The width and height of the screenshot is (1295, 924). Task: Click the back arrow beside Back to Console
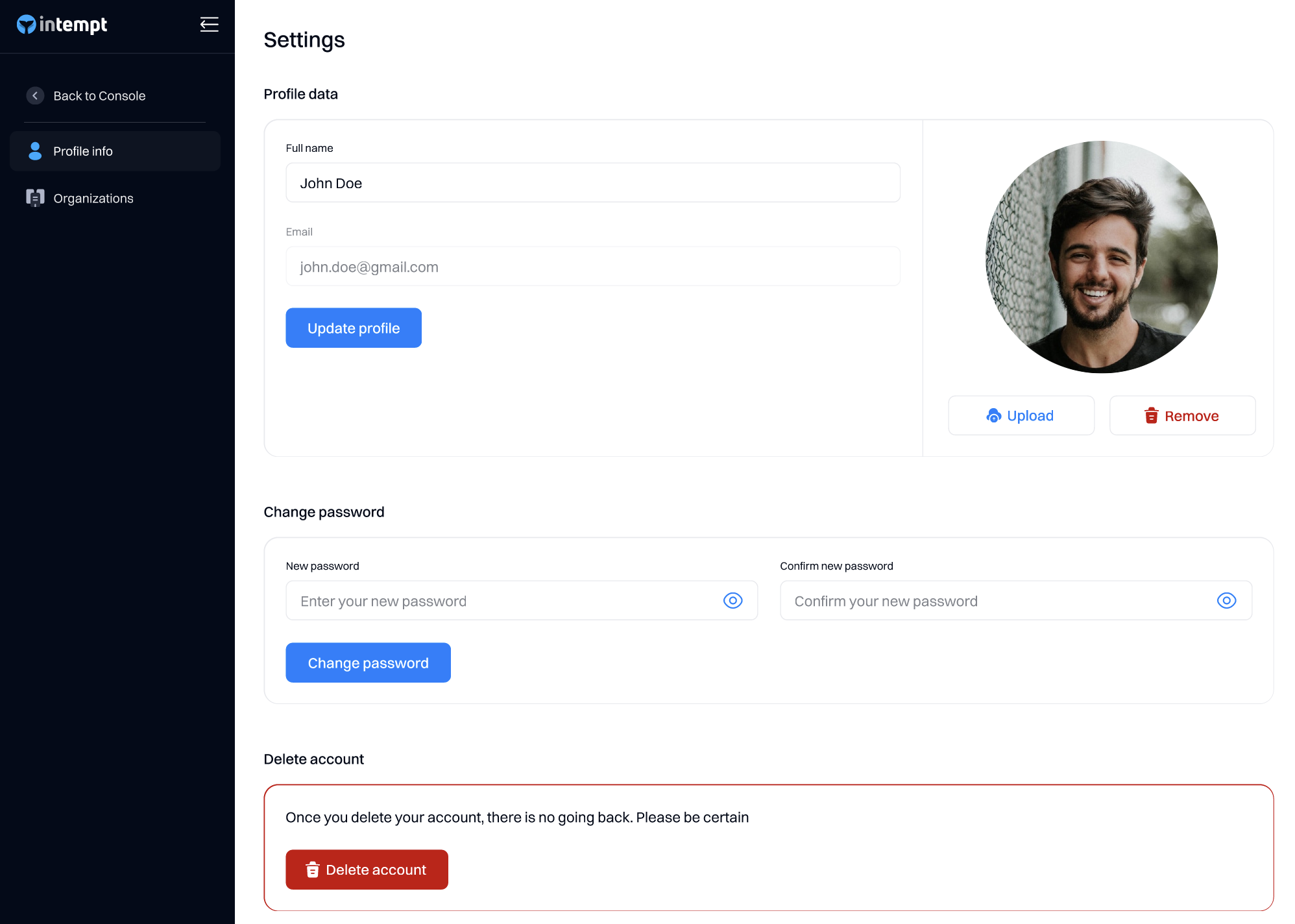tap(35, 95)
